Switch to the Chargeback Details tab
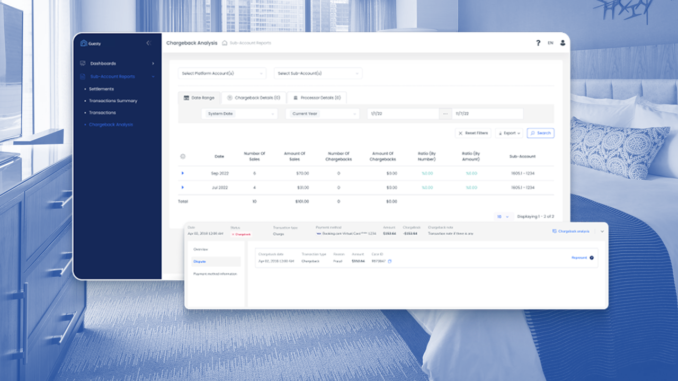This screenshot has height=381, width=678. [254, 98]
